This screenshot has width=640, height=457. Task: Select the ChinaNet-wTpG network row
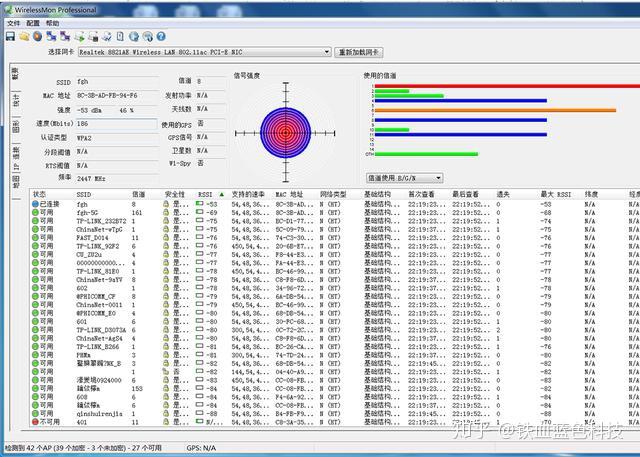click(335, 229)
